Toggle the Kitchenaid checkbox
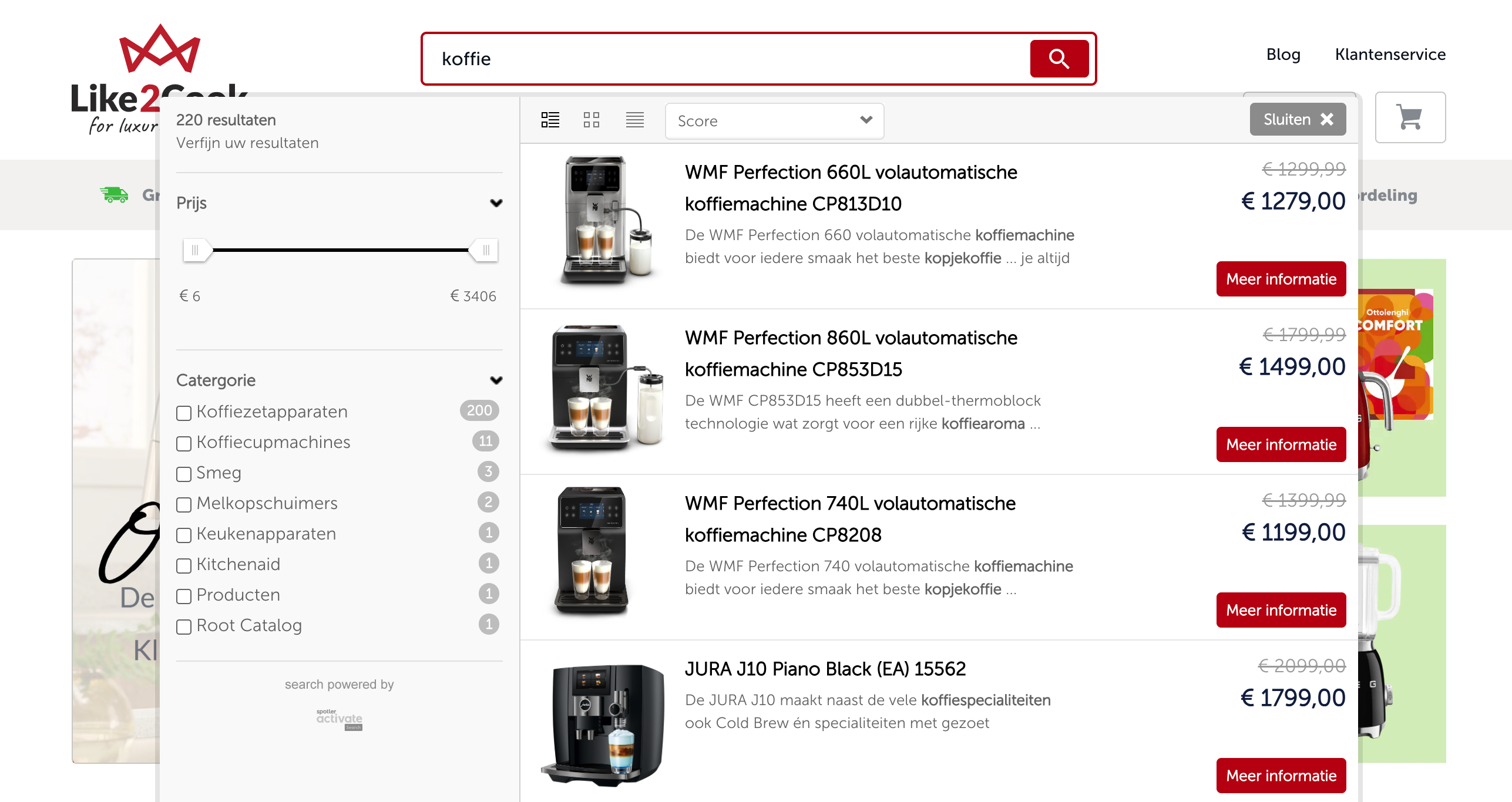Image resolution: width=1512 pixels, height=802 pixels. pos(184,565)
